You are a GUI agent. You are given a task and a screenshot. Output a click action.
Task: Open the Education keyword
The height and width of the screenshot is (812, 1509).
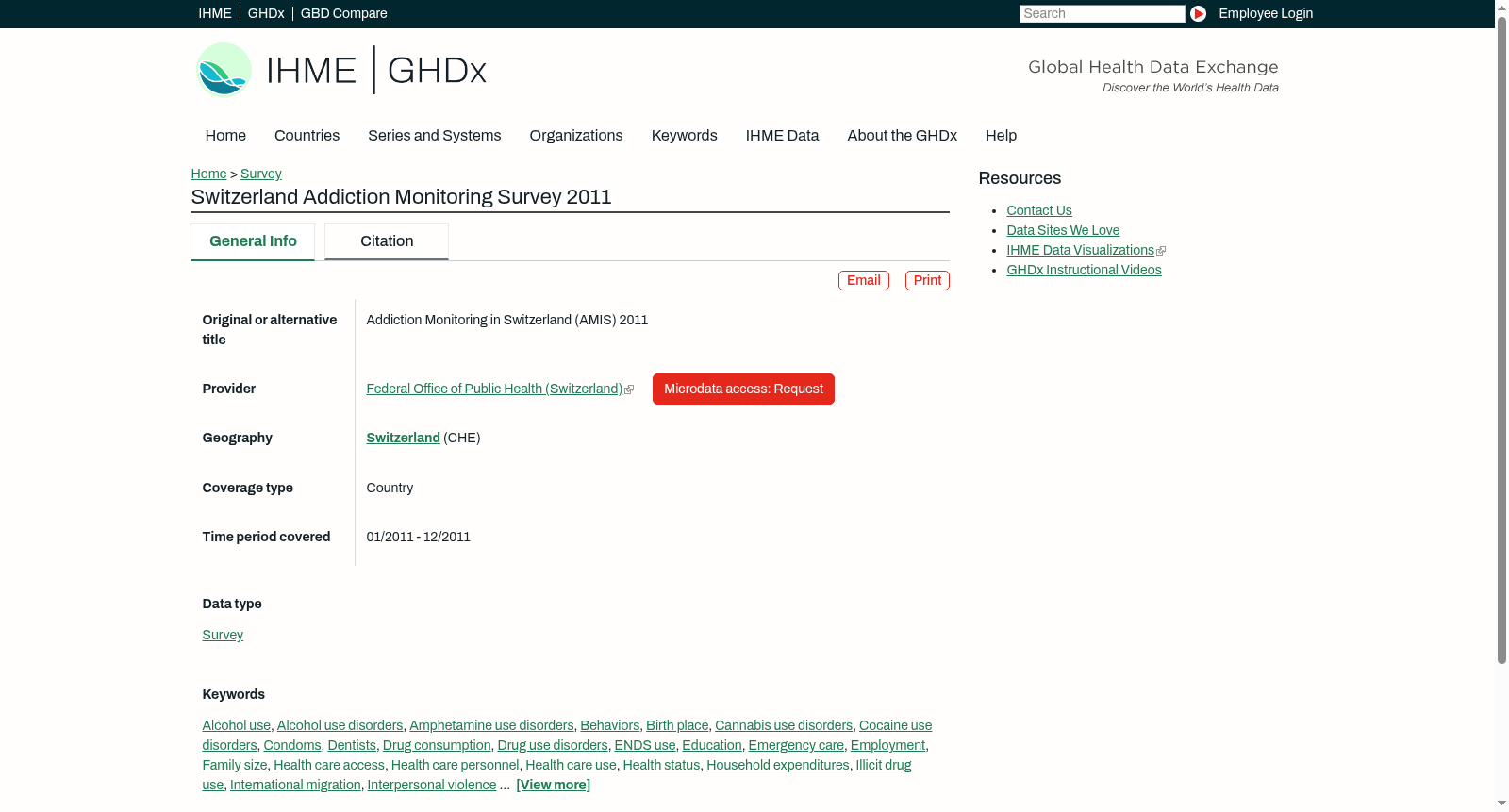click(x=712, y=745)
